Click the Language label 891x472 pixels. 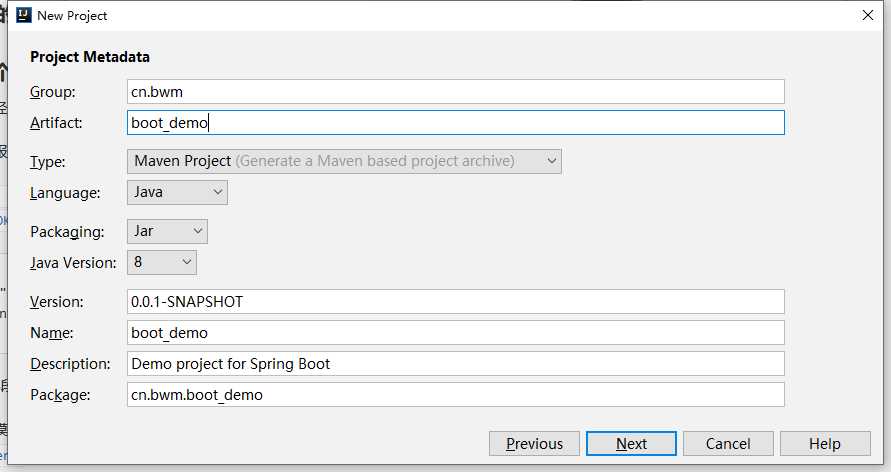65,193
